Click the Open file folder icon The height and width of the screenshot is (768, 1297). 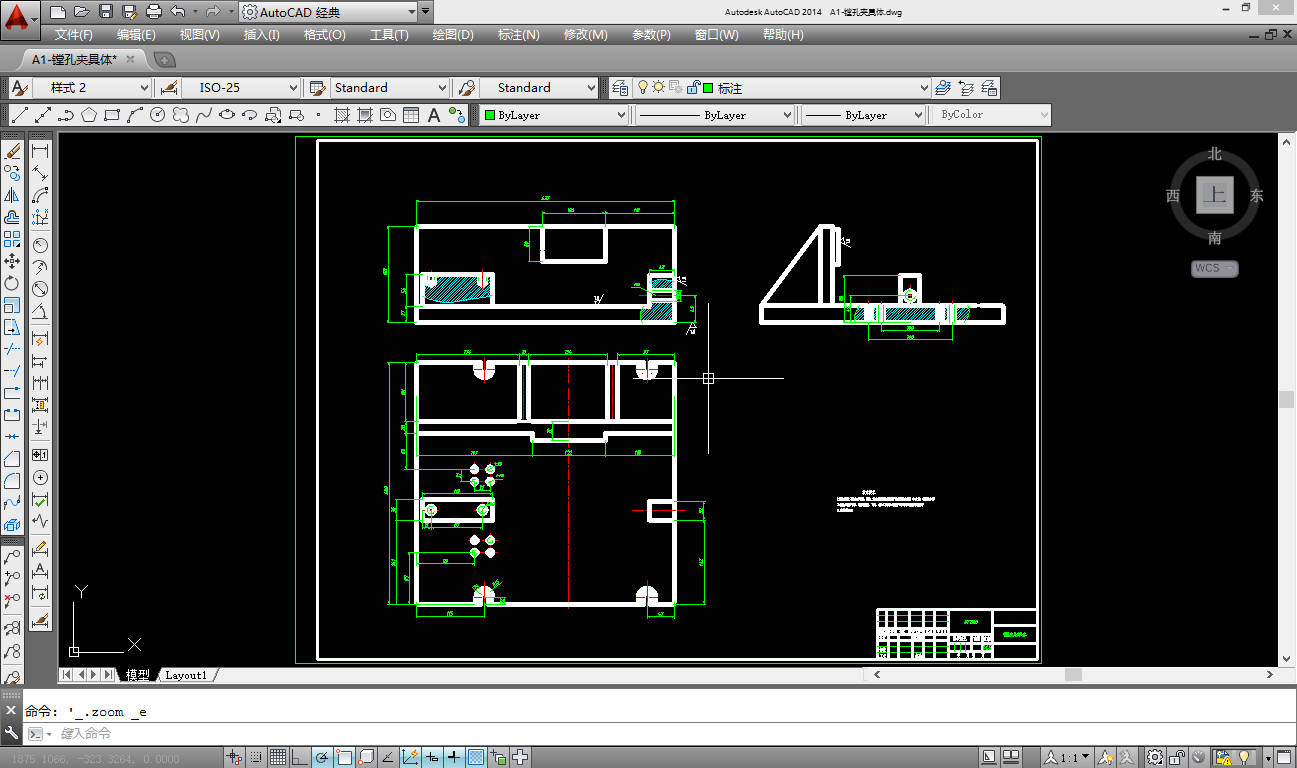pyautogui.click(x=81, y=12)
